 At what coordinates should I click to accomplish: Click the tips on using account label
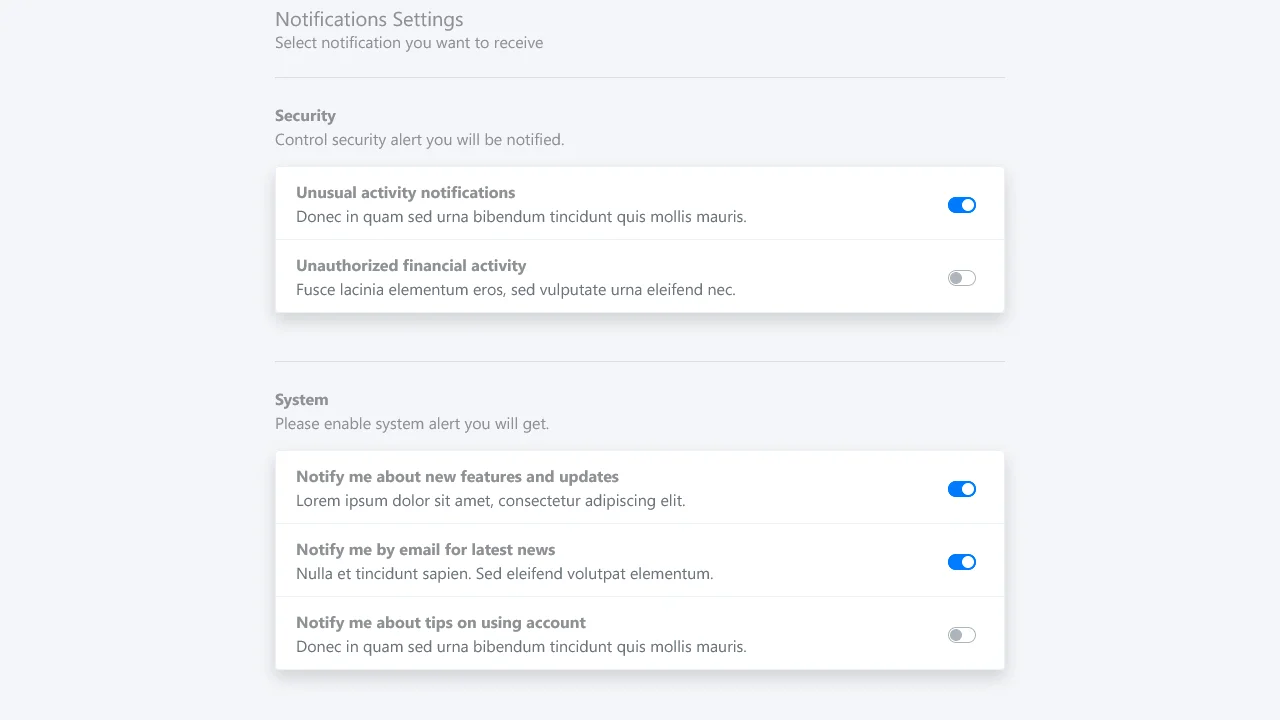point(440,622)
